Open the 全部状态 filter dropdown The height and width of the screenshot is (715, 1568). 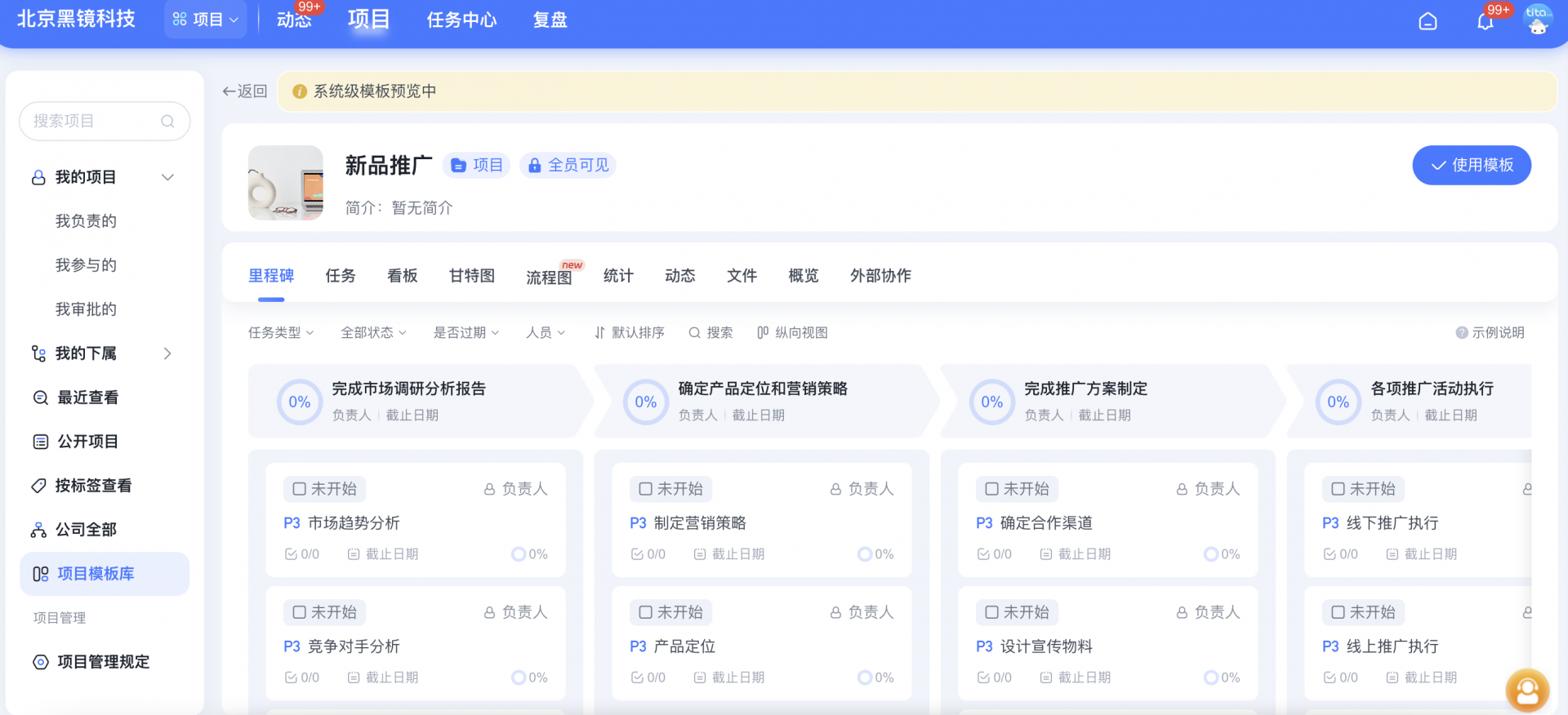coord(373,333)
